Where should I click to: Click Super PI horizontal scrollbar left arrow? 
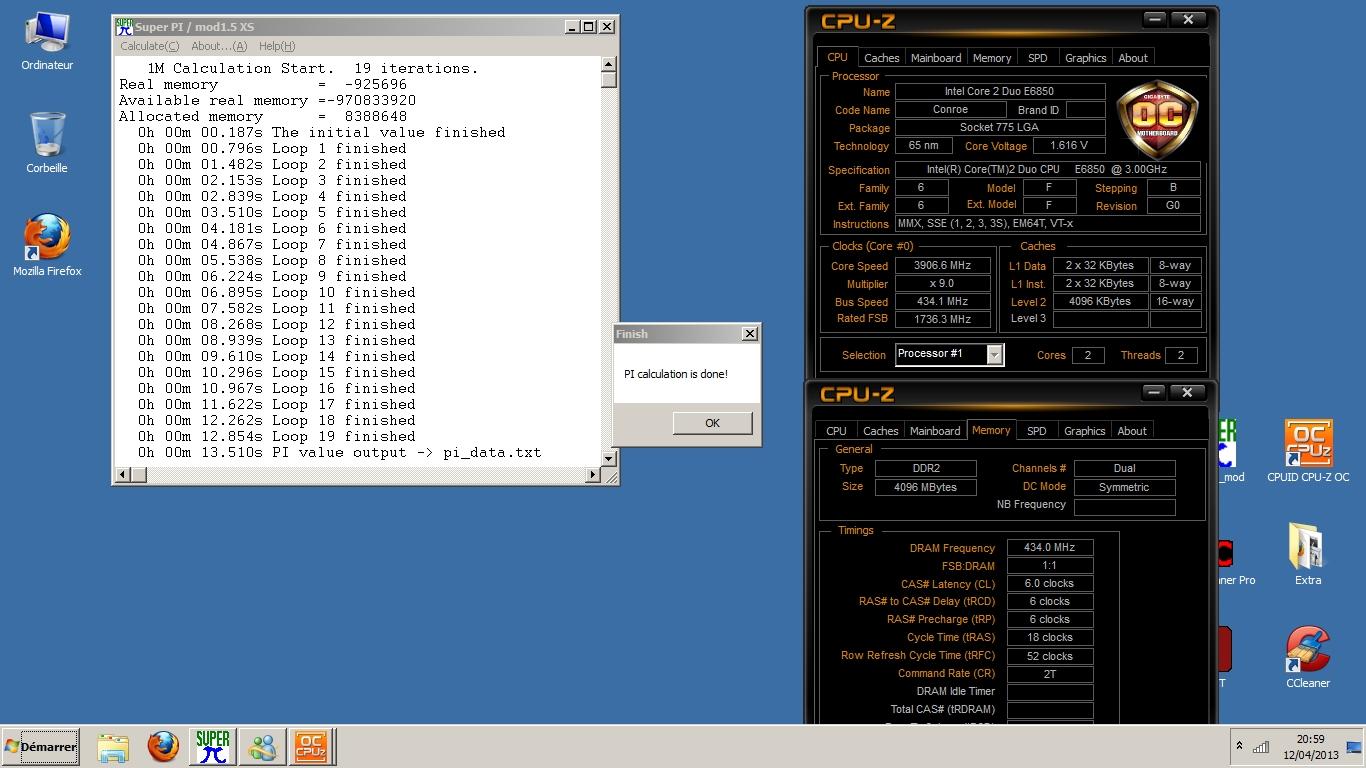point(124,474)
